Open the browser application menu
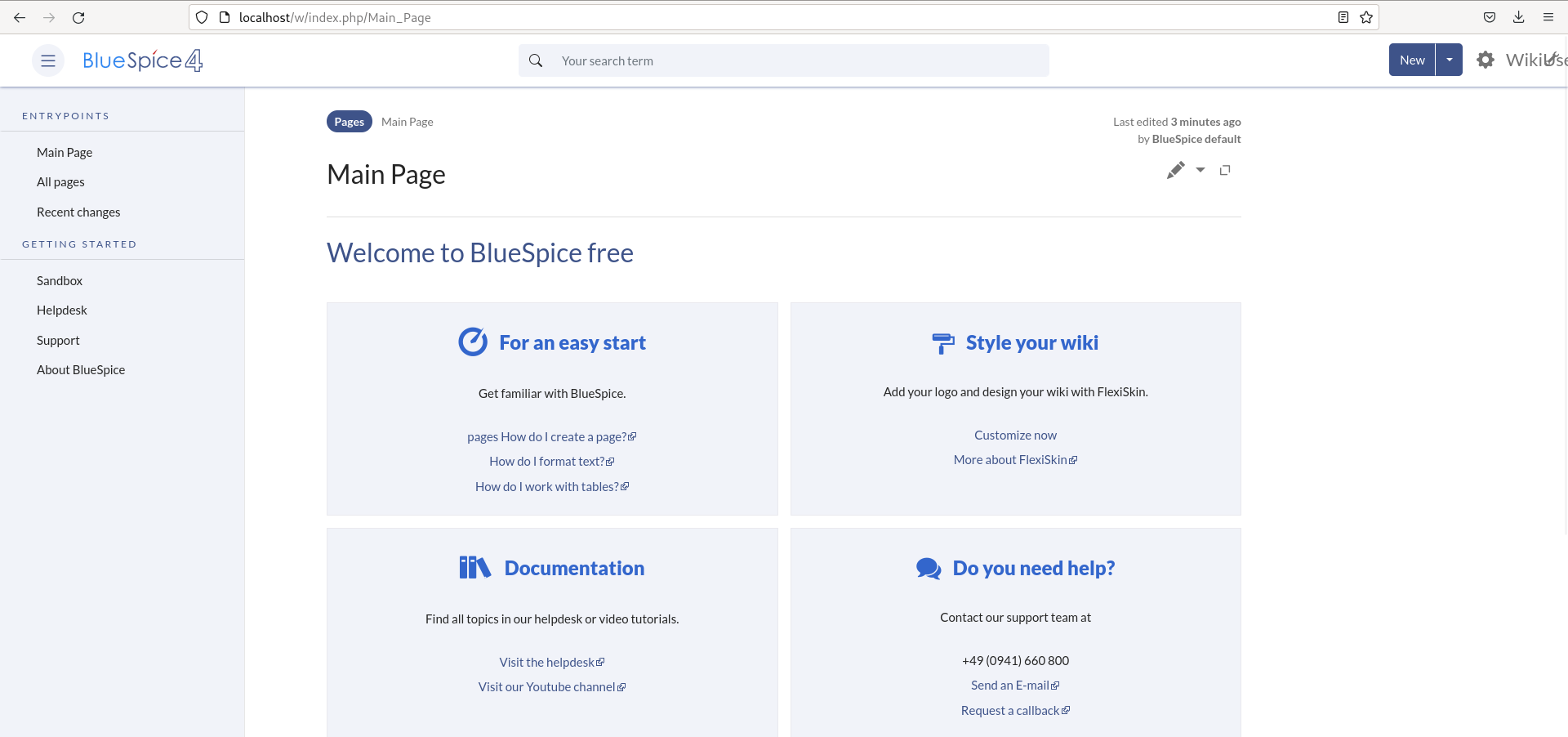1568x737 pixels. click(1548, 17)
